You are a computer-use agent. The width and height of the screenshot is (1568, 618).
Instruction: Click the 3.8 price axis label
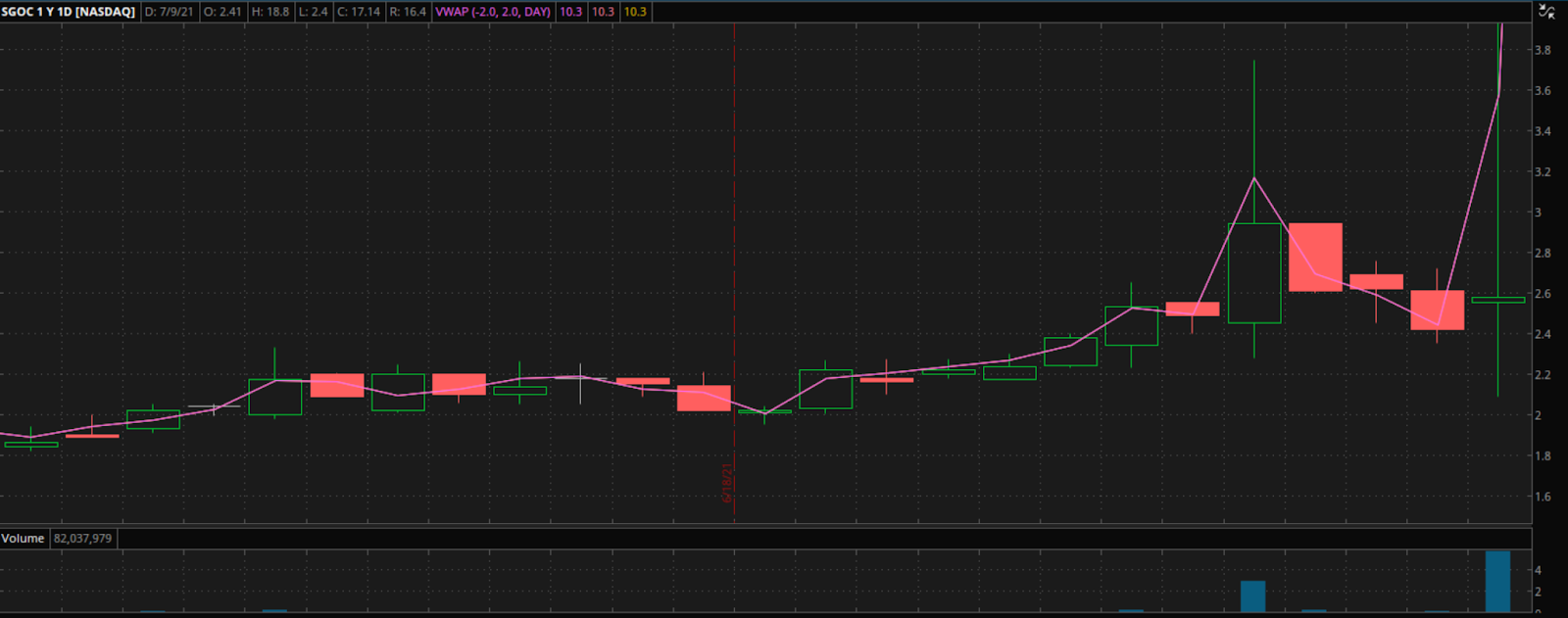[x=1543, y=50]
